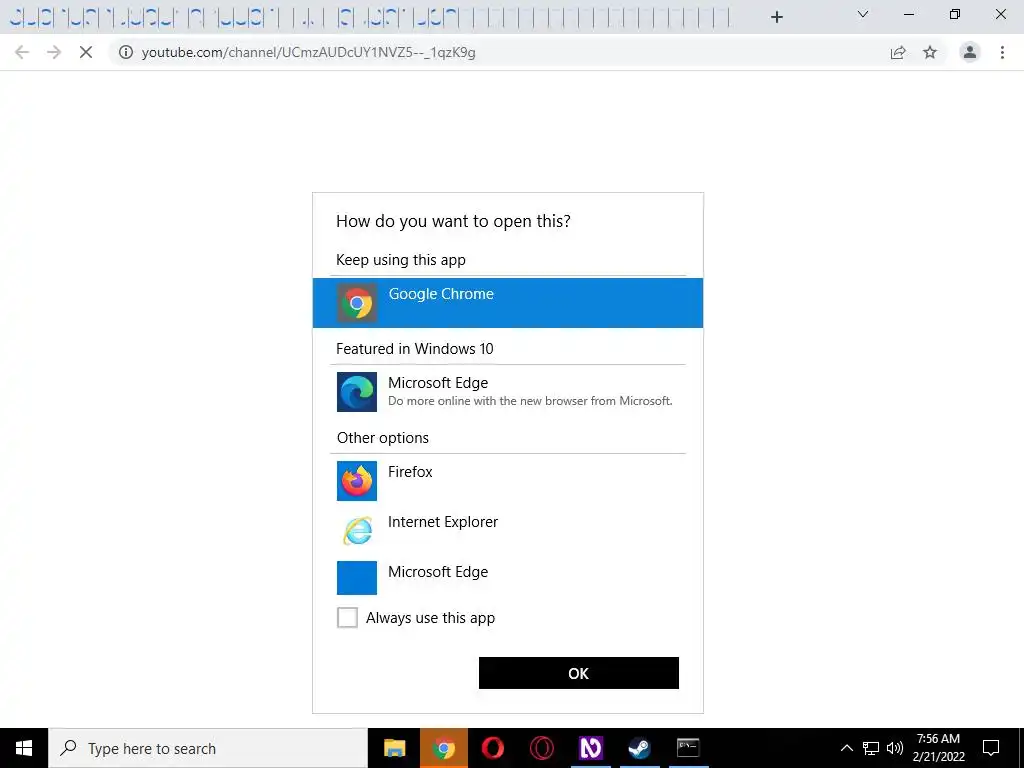Restore down the Chrome window
Screen dimensions: 1024x768
(955, 14)
